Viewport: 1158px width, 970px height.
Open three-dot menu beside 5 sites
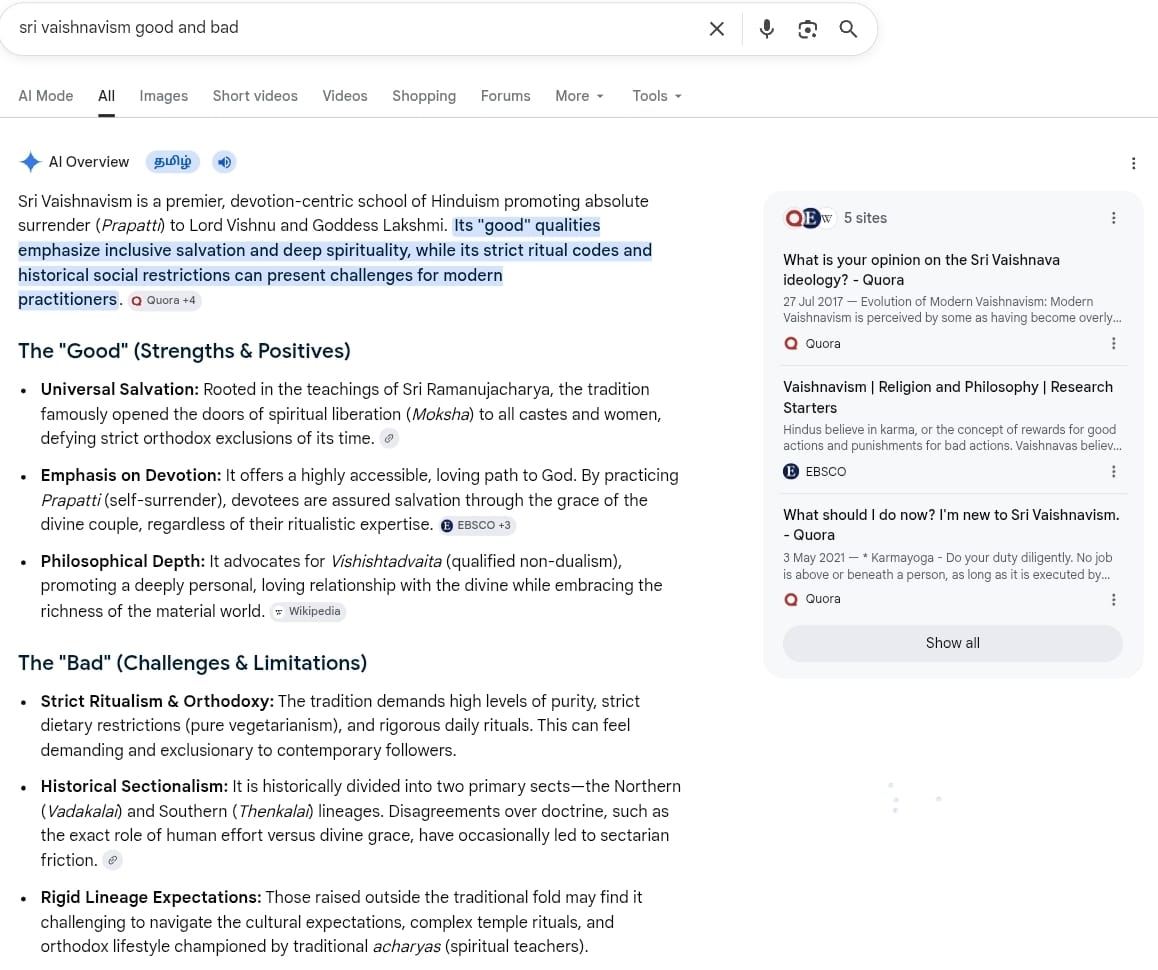1114,218
